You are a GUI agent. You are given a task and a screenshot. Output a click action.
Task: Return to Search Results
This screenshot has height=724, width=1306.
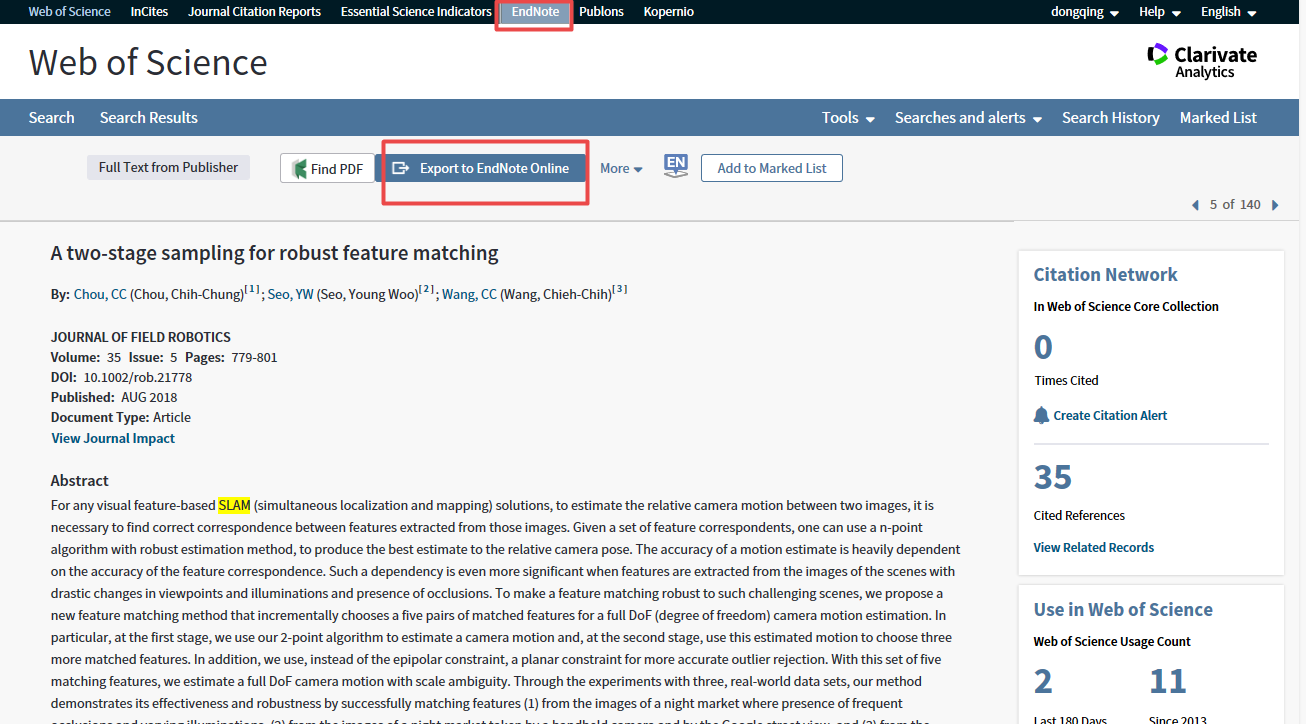coord(149,118)
